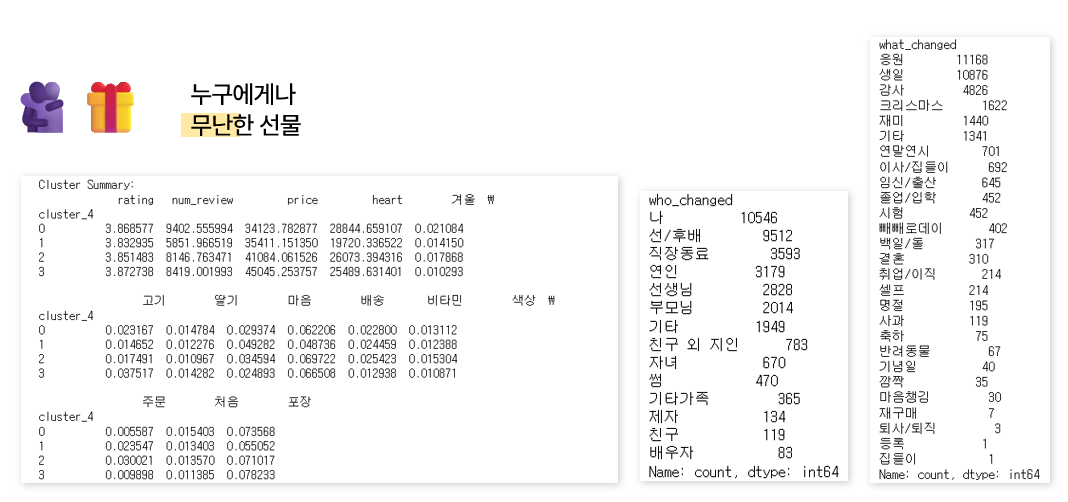Click the '생일' row label
This screenshot has width=1068, height=502.
pyautogui.click(x=892, y=75)
